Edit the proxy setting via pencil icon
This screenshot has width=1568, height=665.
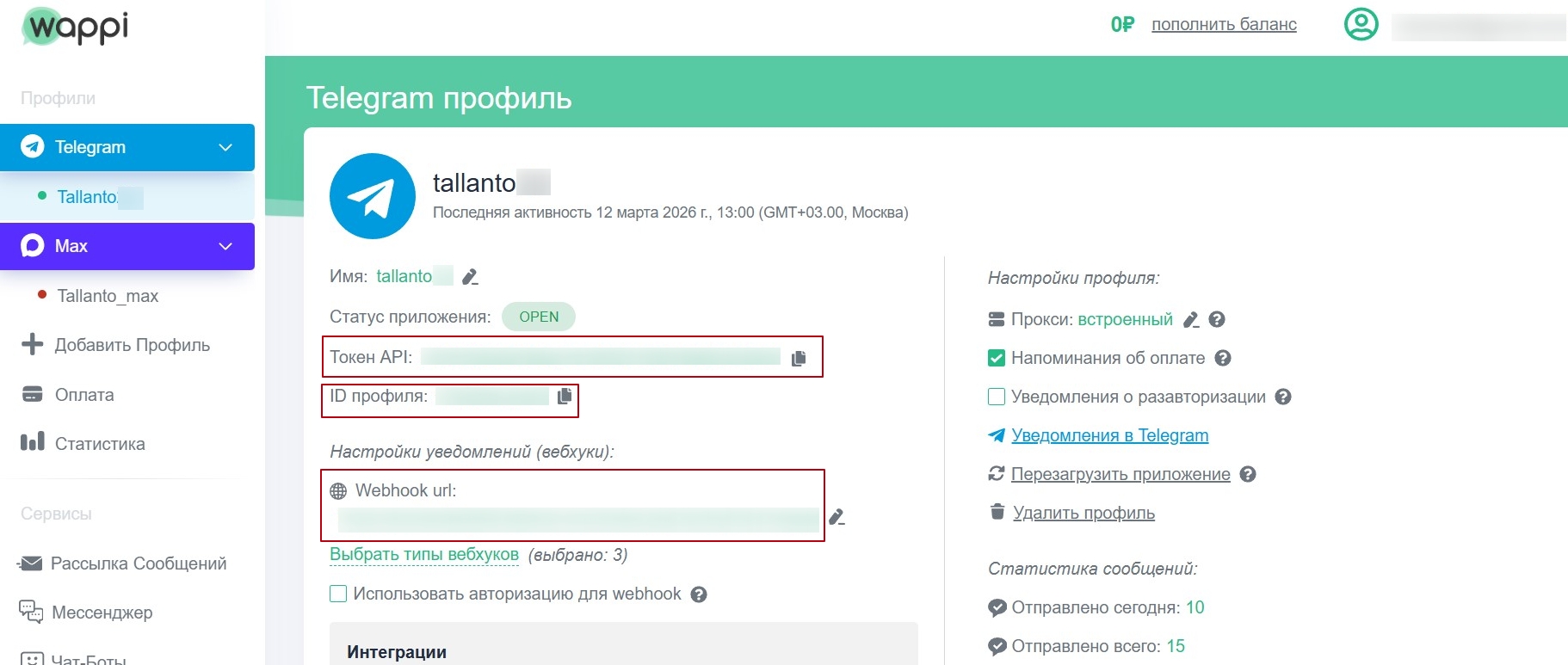1191,320
